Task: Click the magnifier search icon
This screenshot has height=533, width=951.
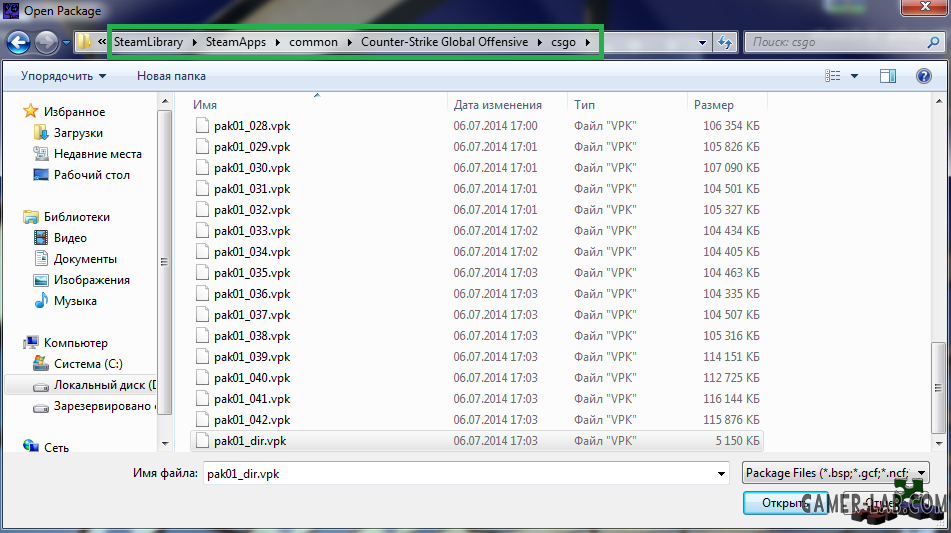Action: [x=933, y=42]
